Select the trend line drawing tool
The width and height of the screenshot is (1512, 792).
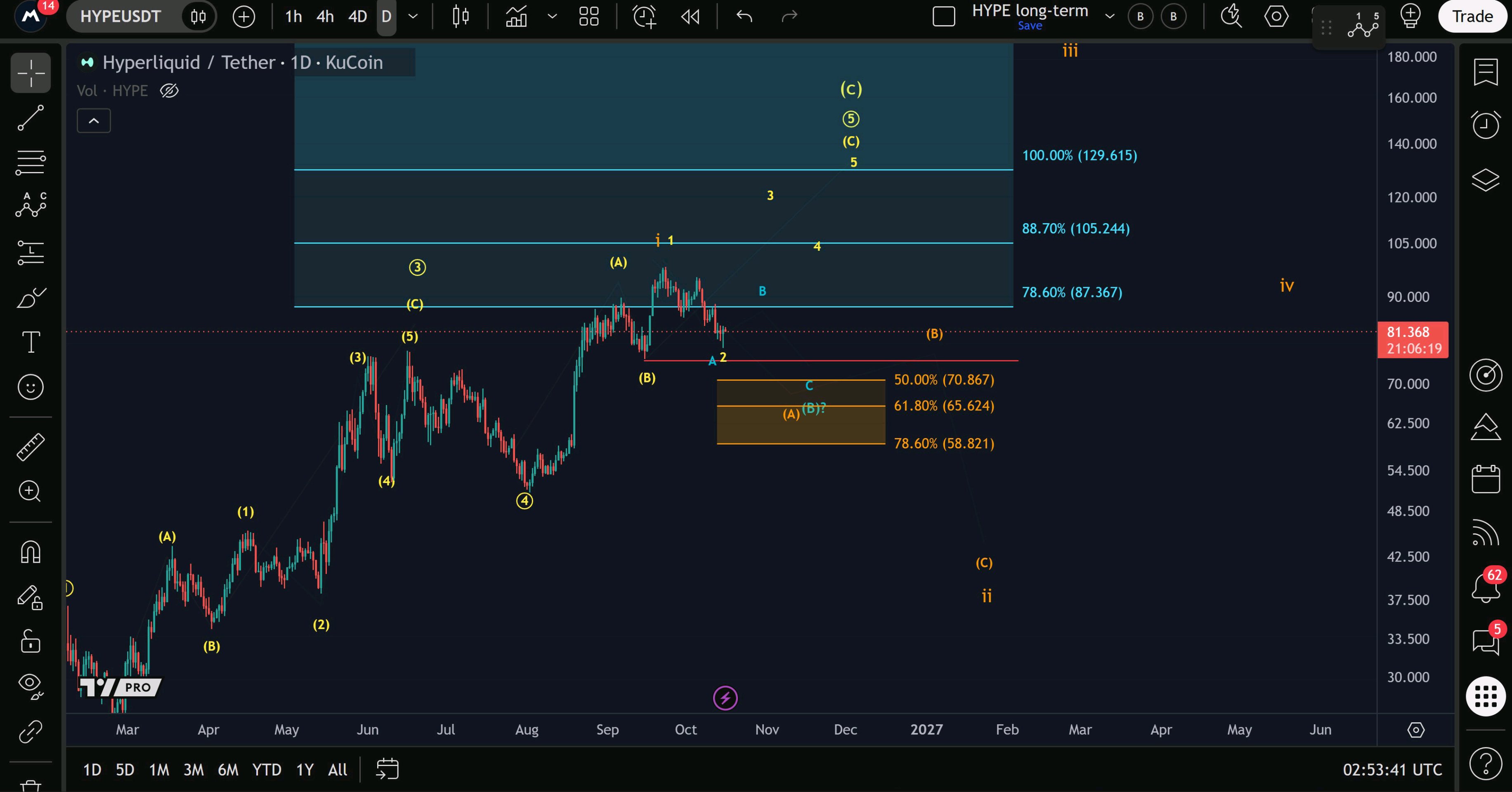[31, 118]
